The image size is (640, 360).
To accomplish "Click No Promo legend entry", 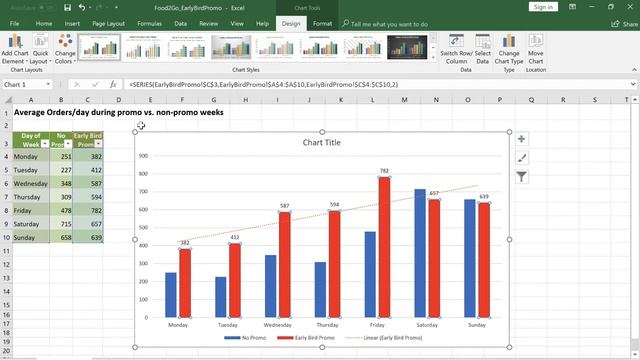I will point(245,338).
